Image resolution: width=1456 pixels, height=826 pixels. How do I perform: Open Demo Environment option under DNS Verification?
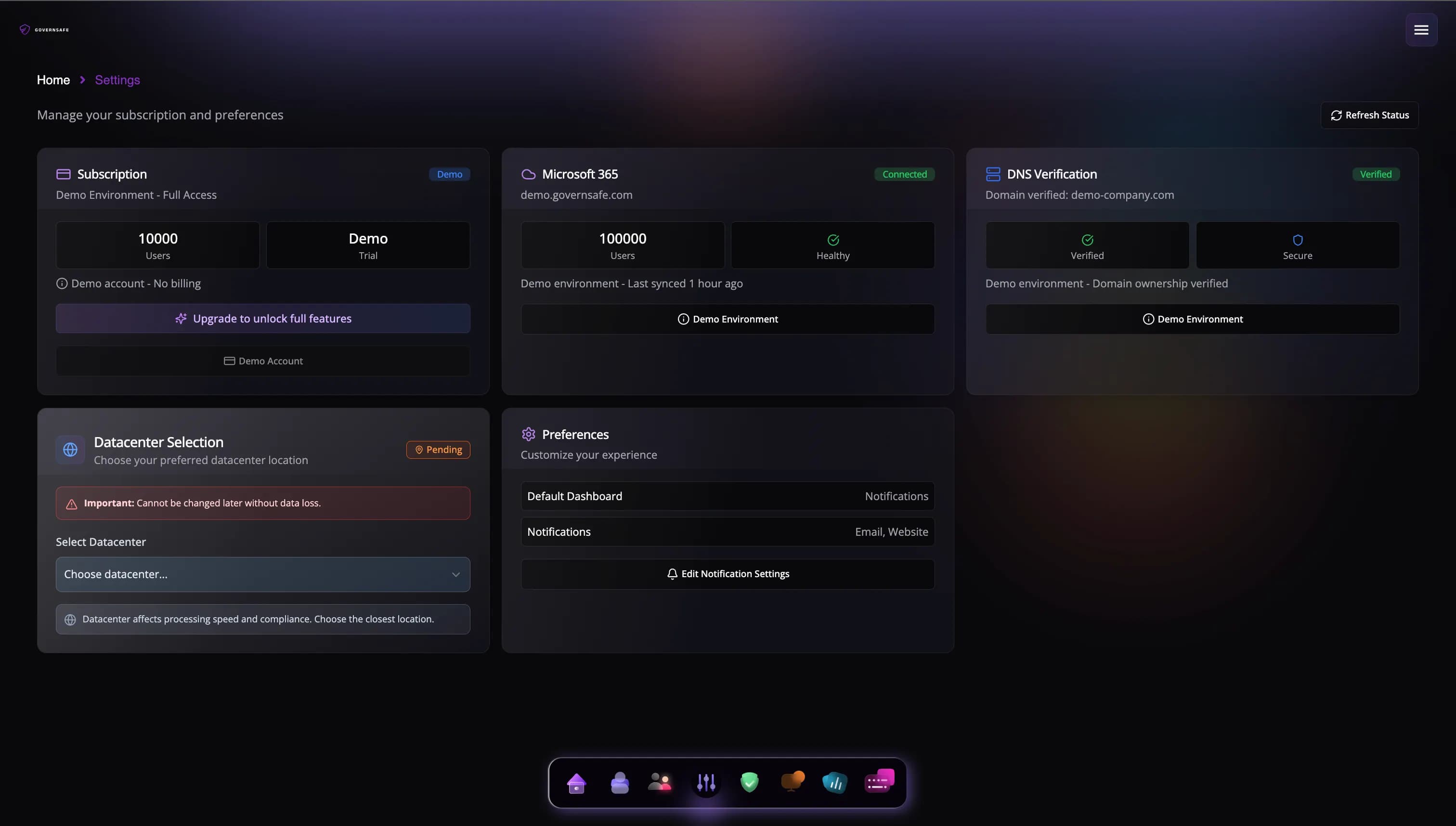1192,319
